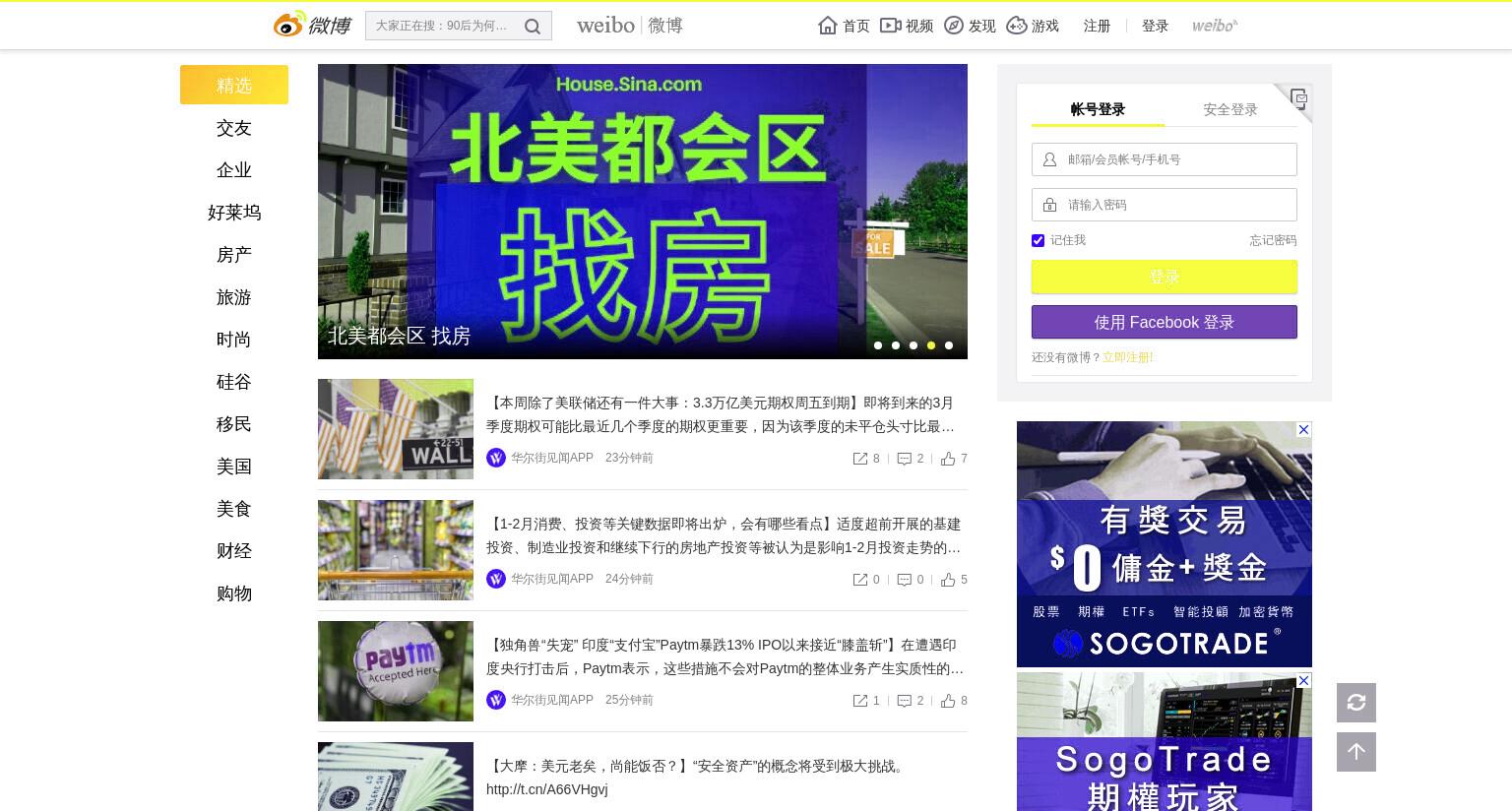Select the fourth highlighted carousel dot
Image resolution: width=1512 pixels, height=811 pixels.
[931, 345]
